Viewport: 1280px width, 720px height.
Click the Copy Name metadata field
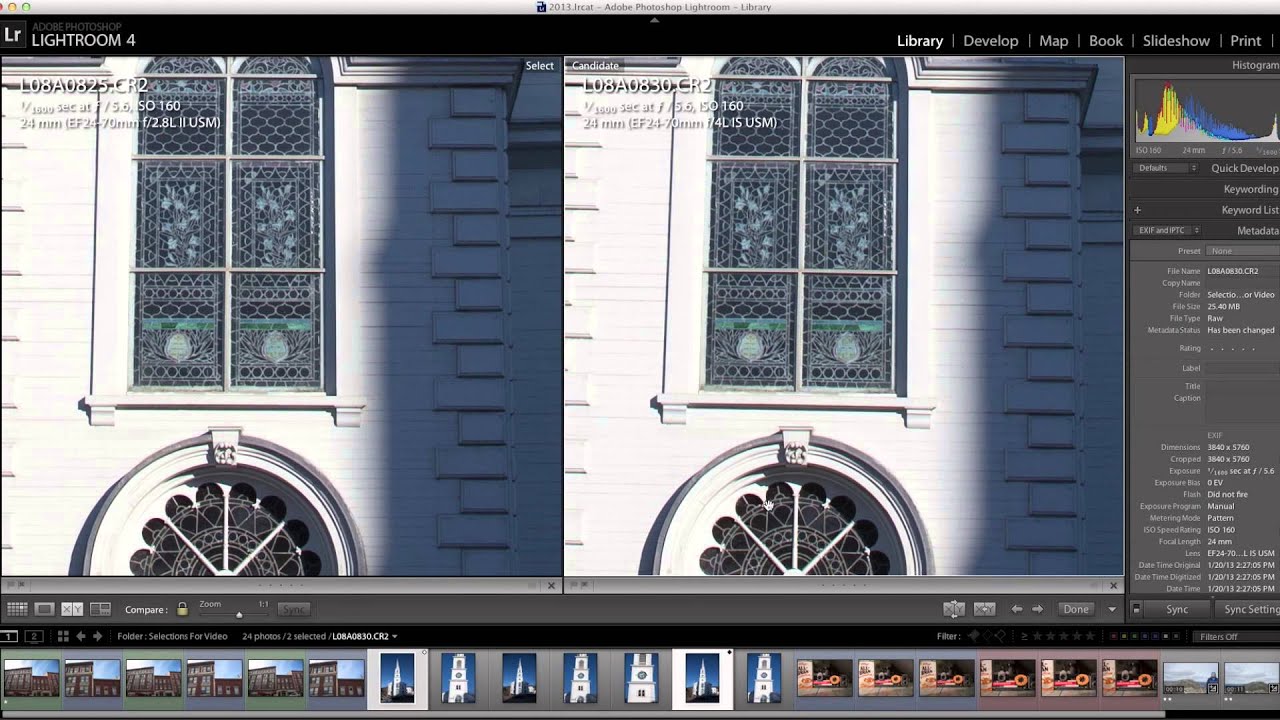pos(1242,283)
